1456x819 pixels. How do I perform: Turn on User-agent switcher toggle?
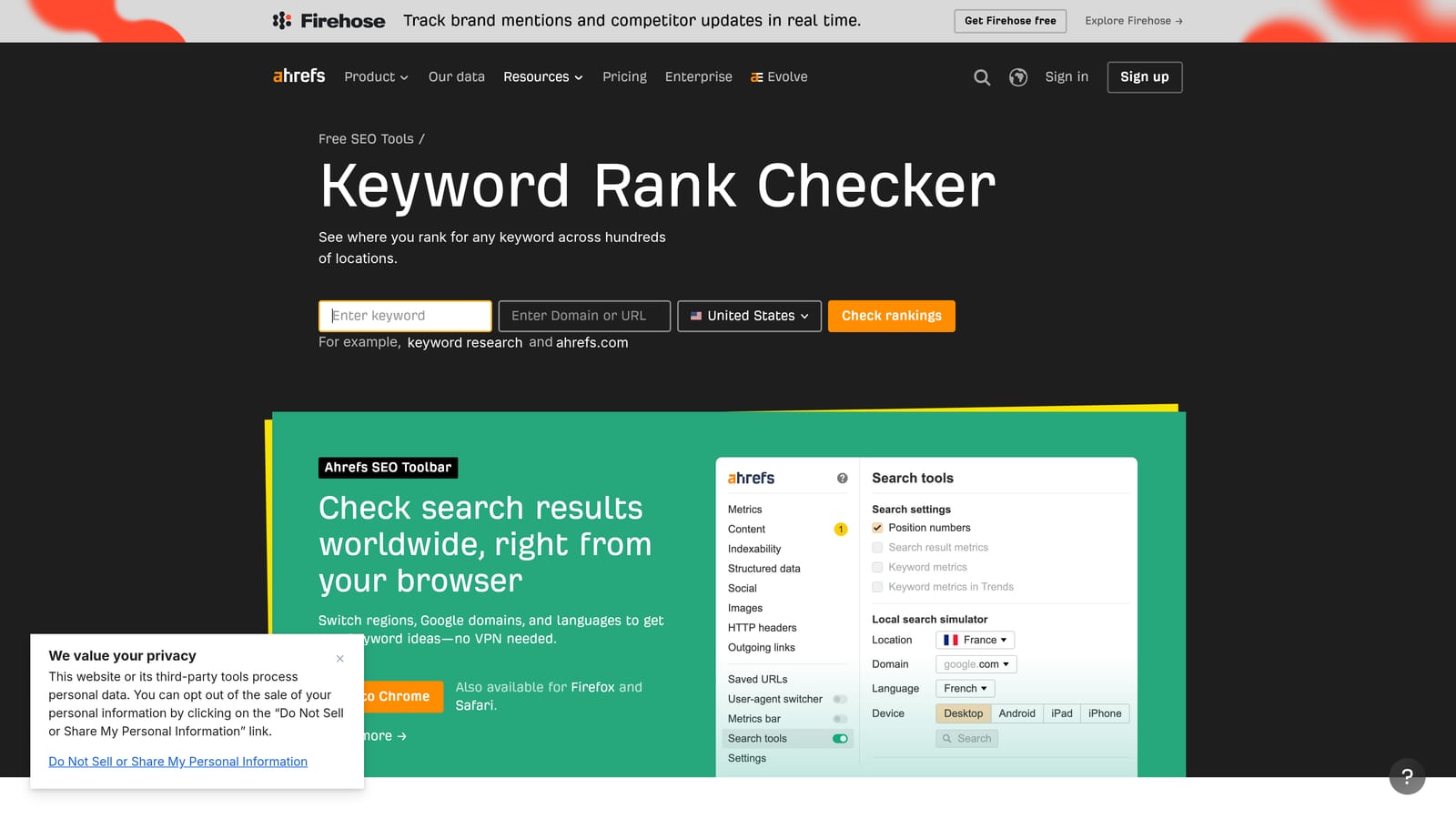tap(840, 699)
